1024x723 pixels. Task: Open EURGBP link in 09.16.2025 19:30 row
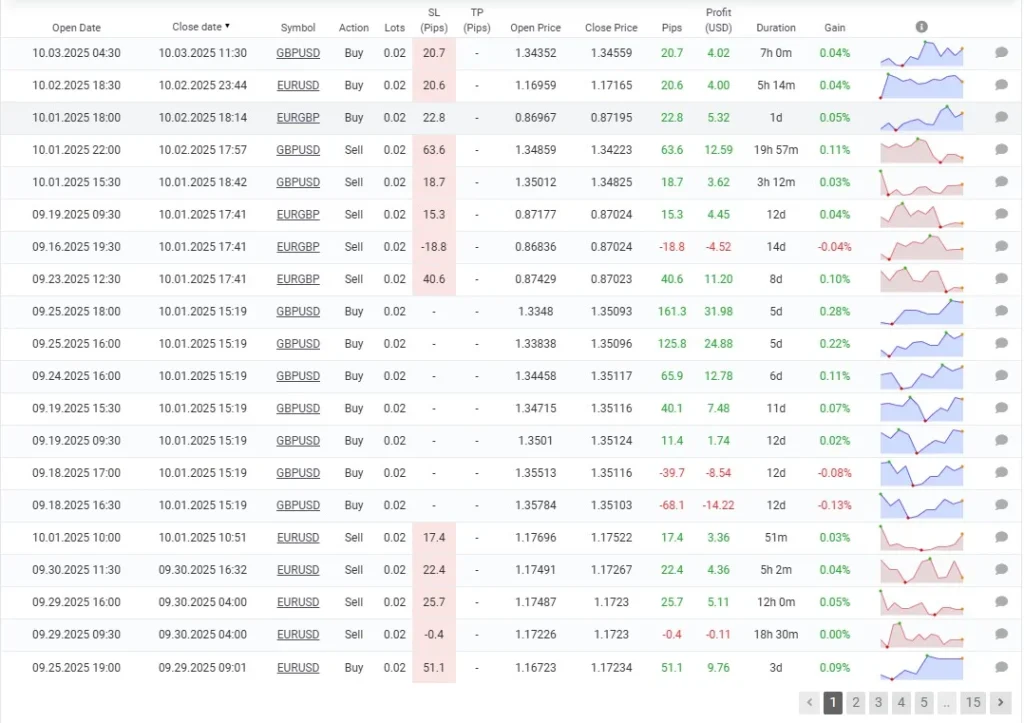coord(298,247)
